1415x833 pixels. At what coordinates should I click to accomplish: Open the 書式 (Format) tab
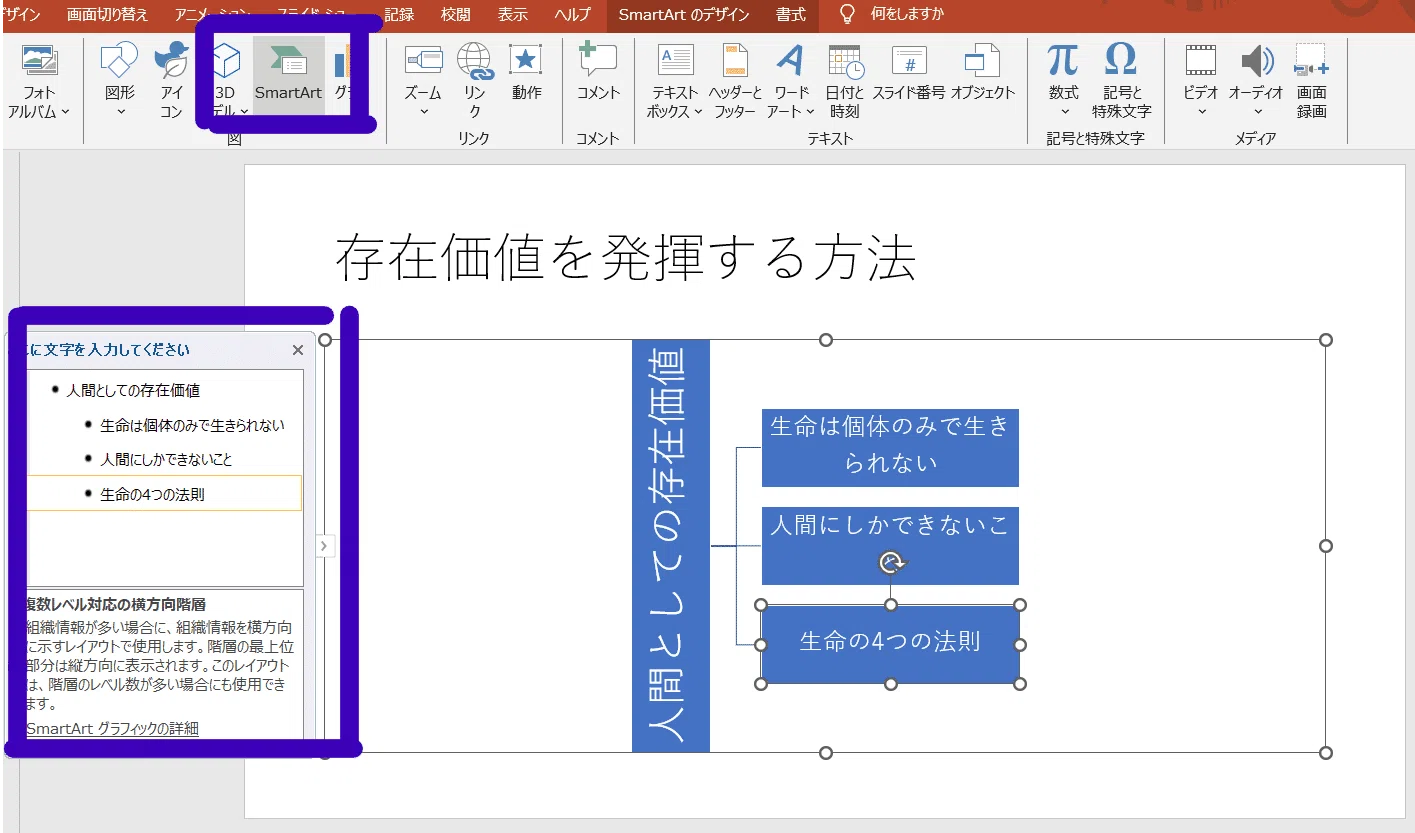pos(791,15)
